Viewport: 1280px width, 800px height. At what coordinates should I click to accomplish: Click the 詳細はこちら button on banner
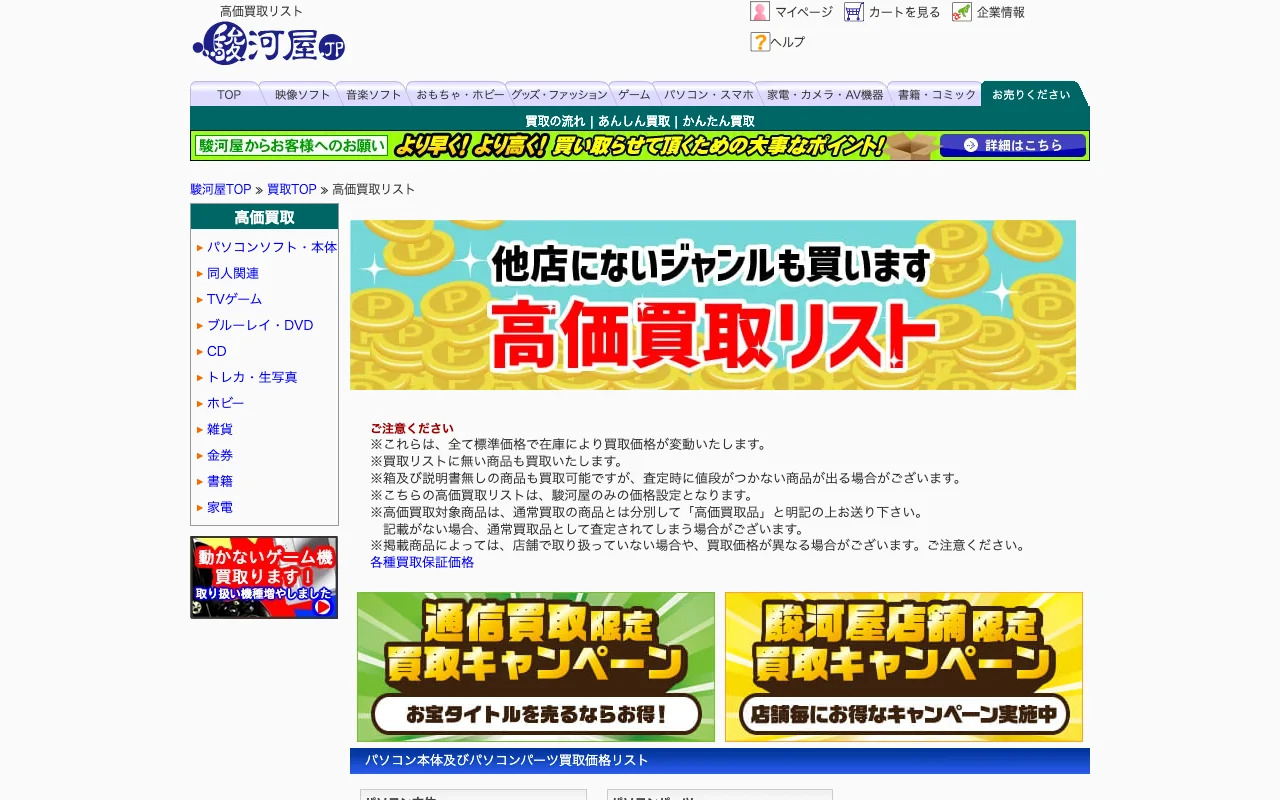pyautogui.click(x=1013, y=146)
